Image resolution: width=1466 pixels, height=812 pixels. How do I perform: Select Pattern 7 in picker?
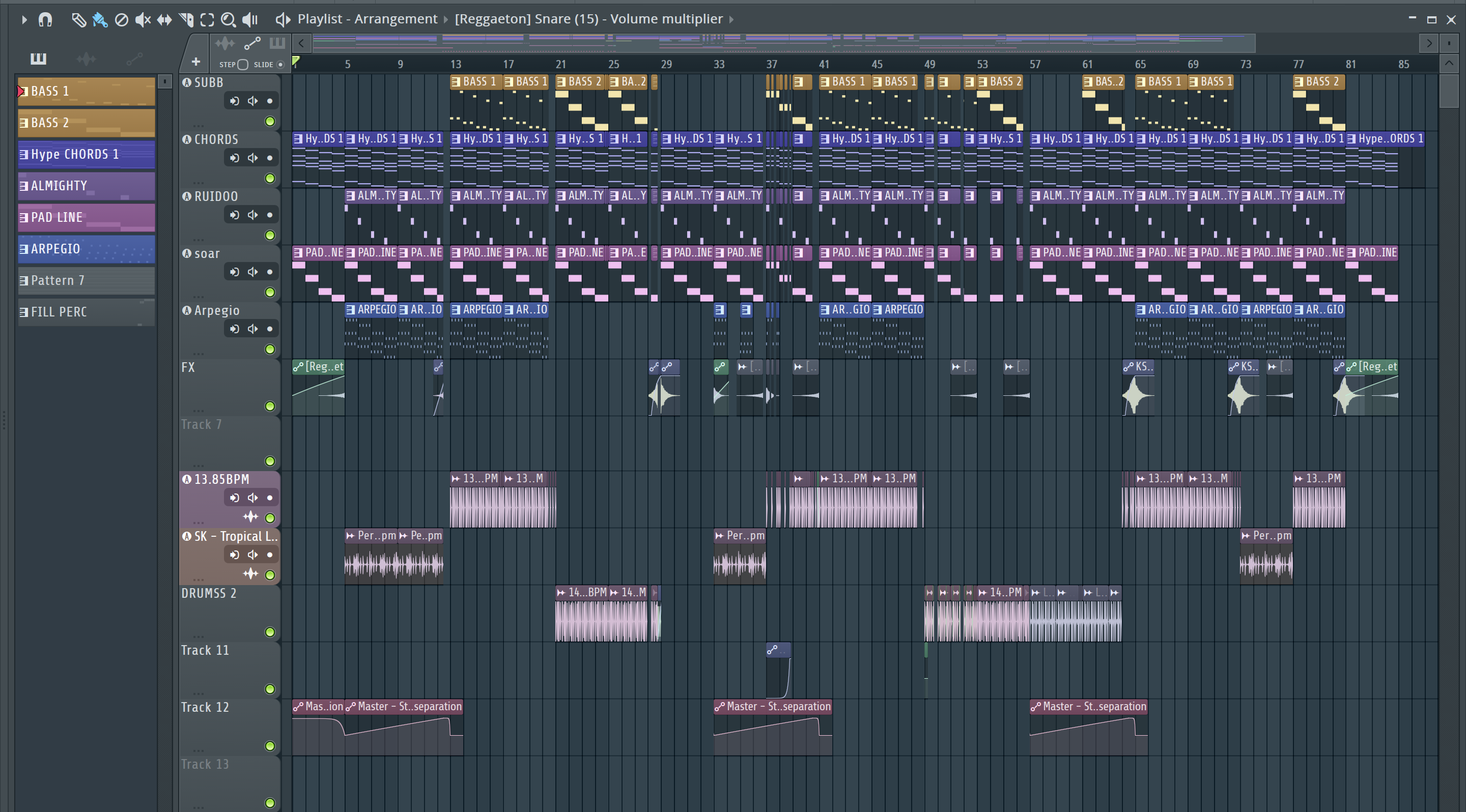tap(87, 280)
